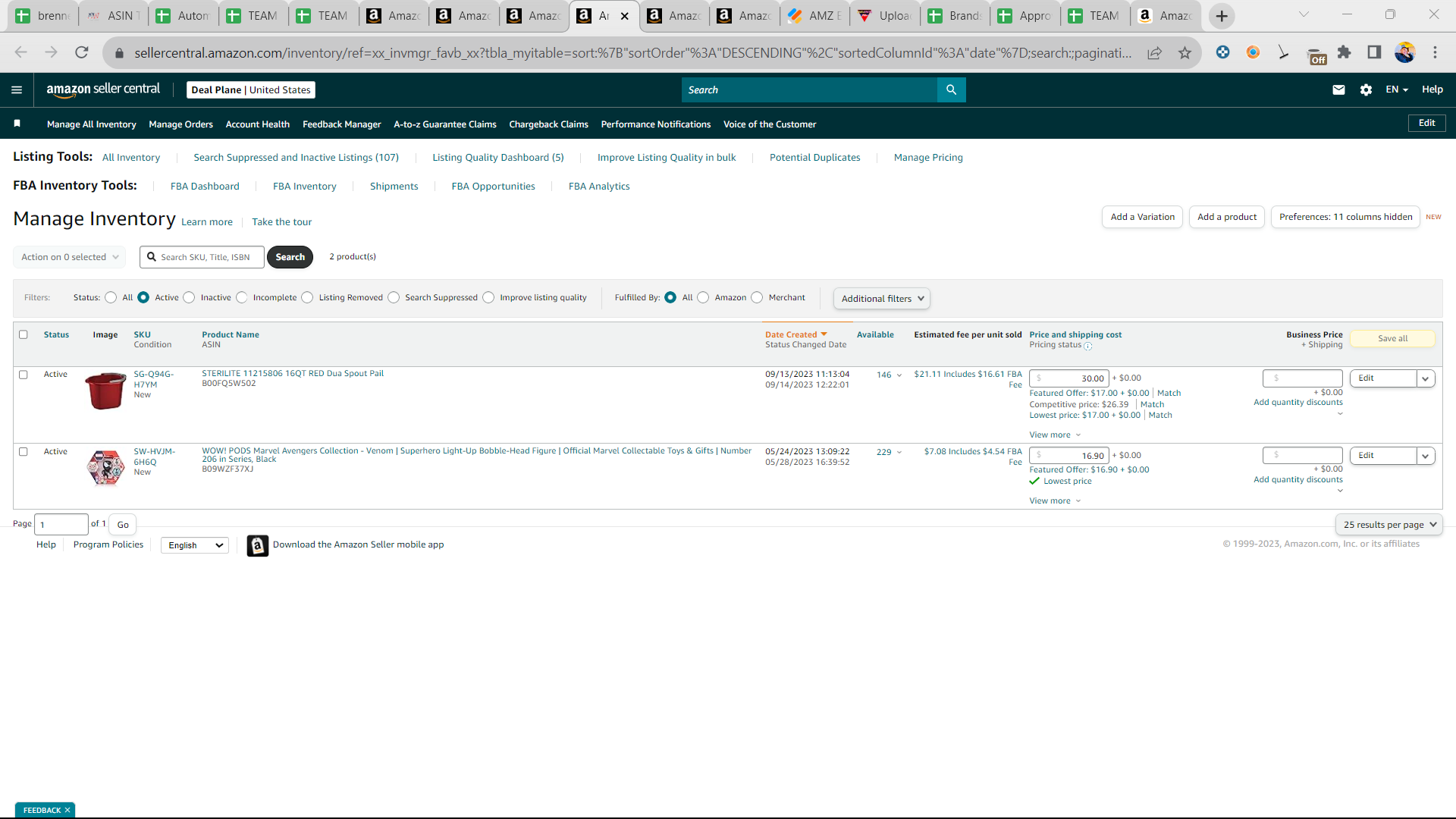1456x819 pixels.
Task: Open Account Health page
Action: 258,124
